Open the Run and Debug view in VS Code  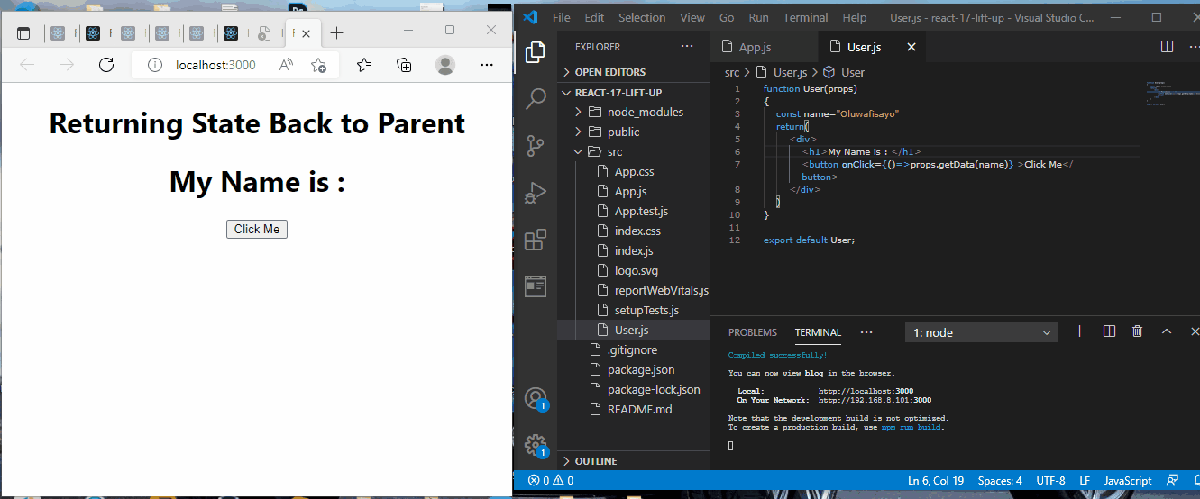tap(536, 192)
